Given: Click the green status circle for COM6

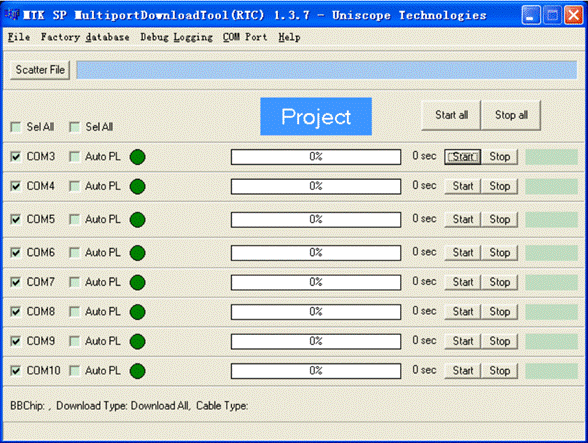Looking at the screenshot, I should 138,253.
